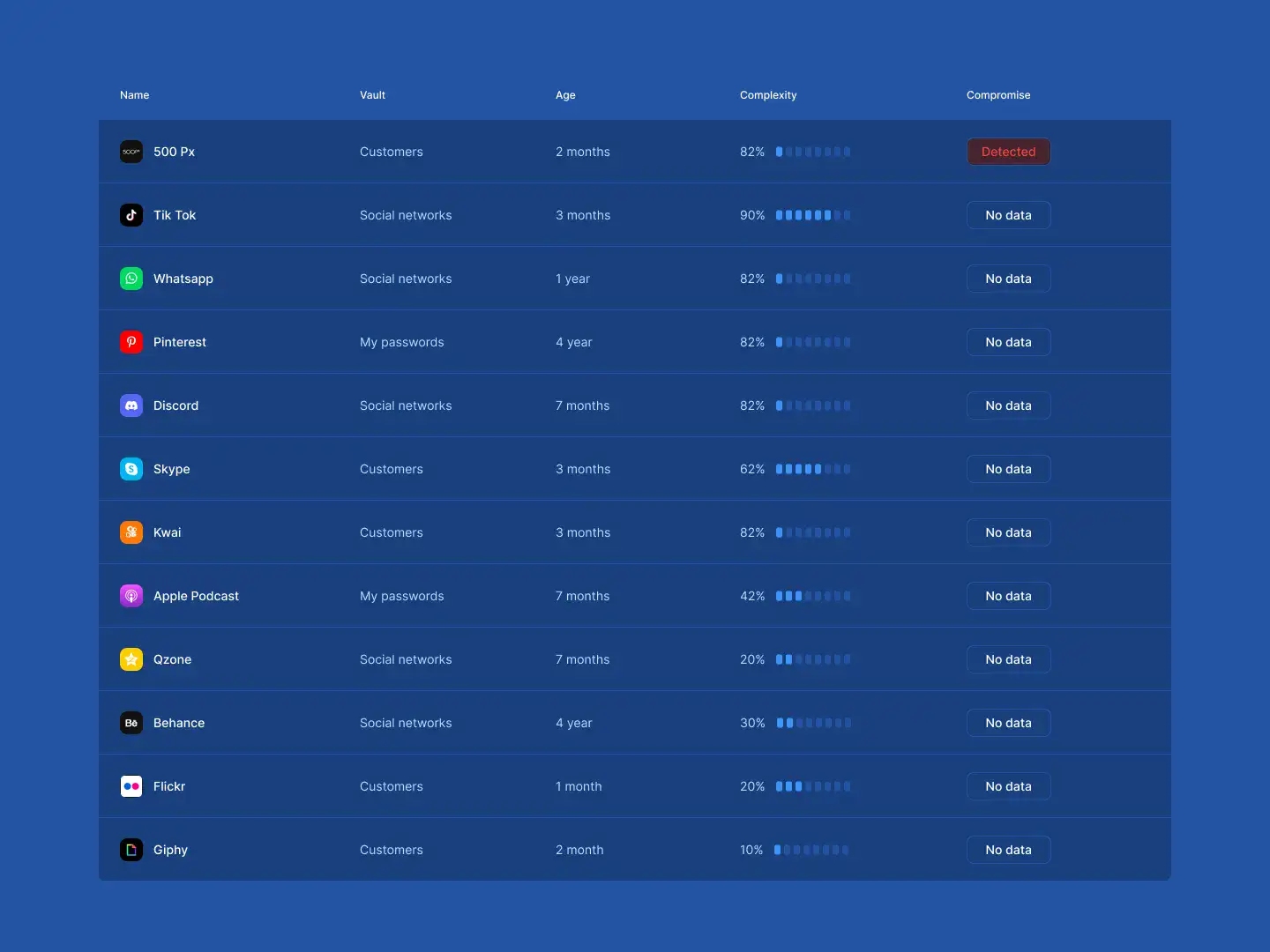Click the 62% complexity value
The height and width of the screenshot is (952, 1270).
752,469
